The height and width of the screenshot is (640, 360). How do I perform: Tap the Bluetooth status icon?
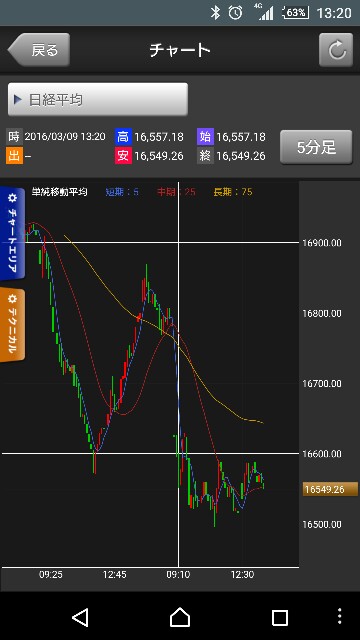point(215,13)
